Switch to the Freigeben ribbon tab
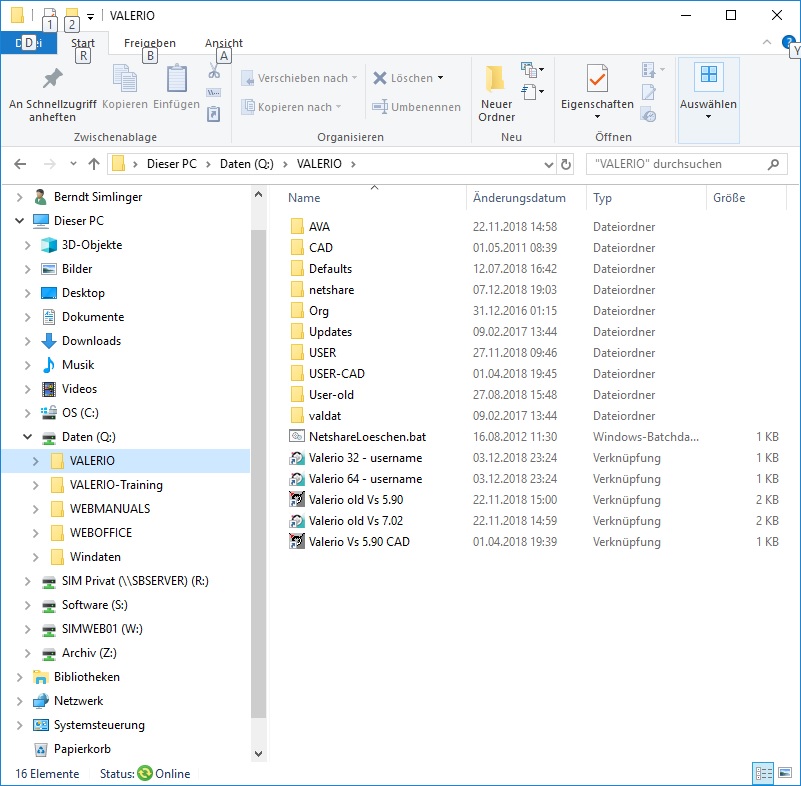Viewport: 801px width, 786px height. tap(150, 43)
